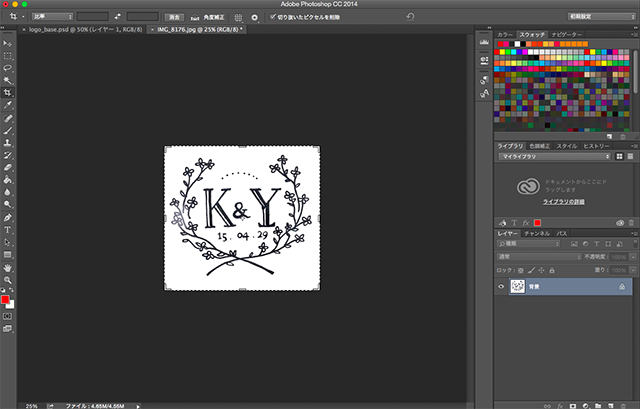This screenshot has width=640, height=409.
Task: Swap crop width and height values
Action: coord(118,17)
